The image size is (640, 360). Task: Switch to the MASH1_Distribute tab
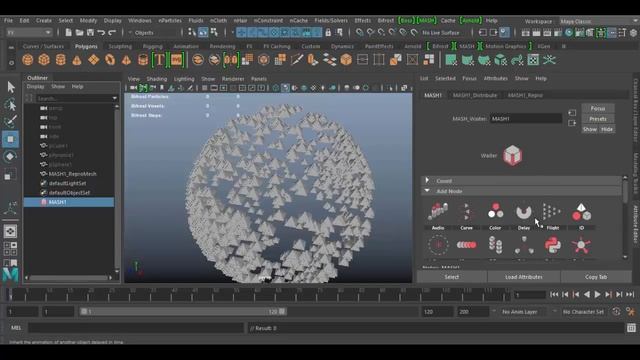click(x=475, y=95)
